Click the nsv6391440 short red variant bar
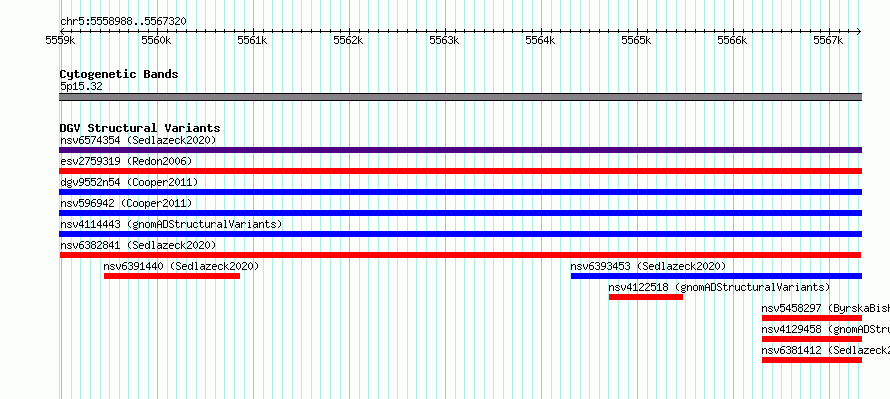The height and width of the screenshot is (399, 890). pos(172,276)
